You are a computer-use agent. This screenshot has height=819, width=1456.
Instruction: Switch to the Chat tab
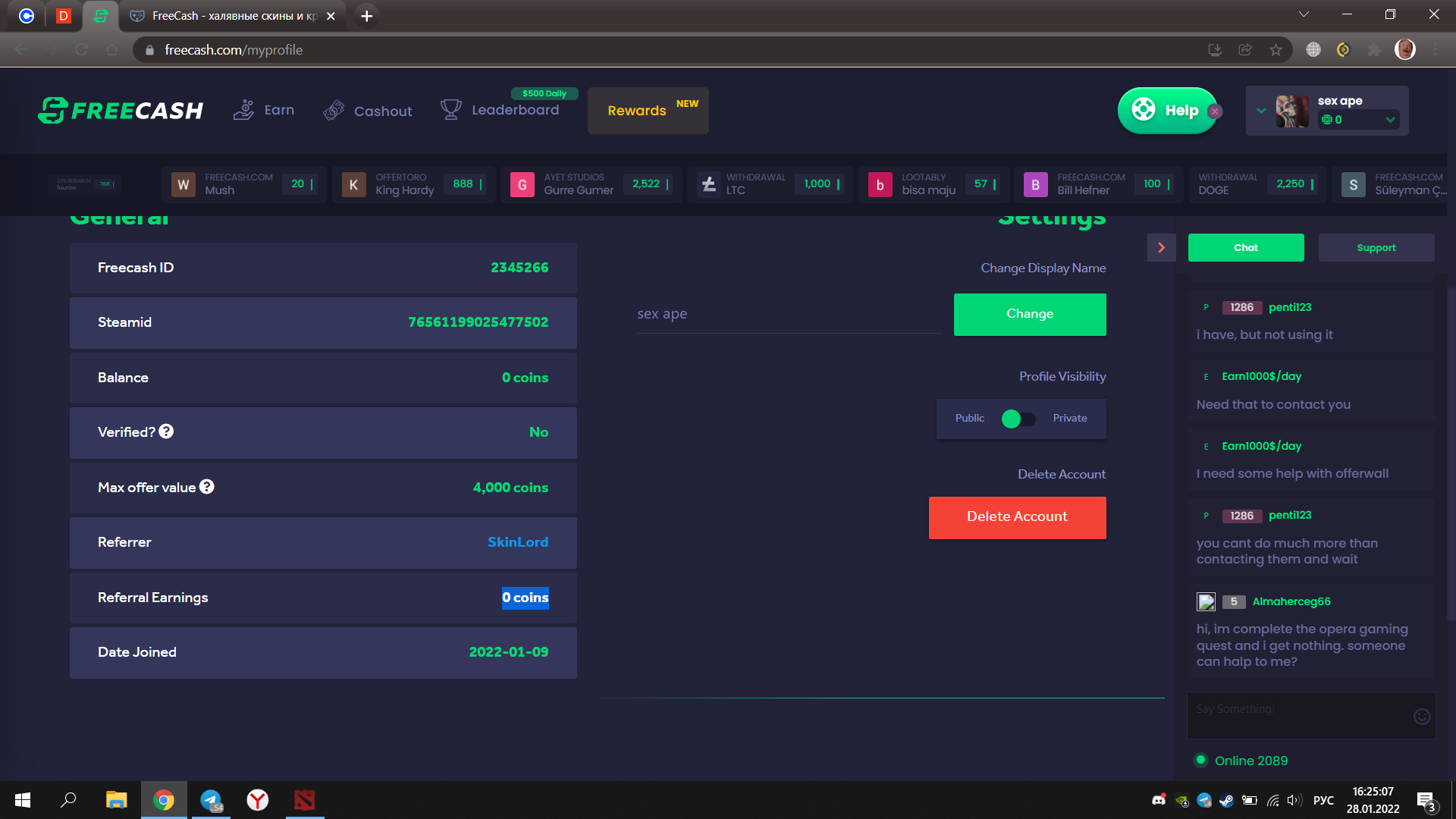[x=1246, y=248]
